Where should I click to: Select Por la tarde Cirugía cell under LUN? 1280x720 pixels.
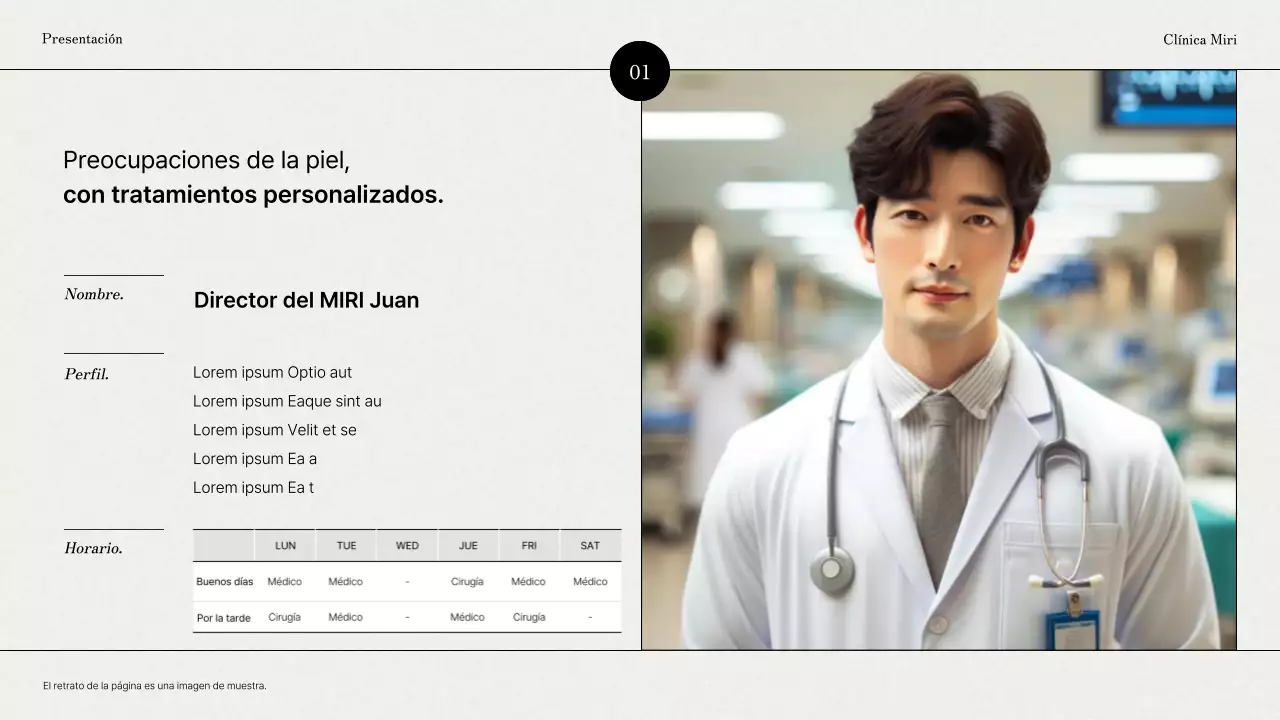tap(284, 618)
